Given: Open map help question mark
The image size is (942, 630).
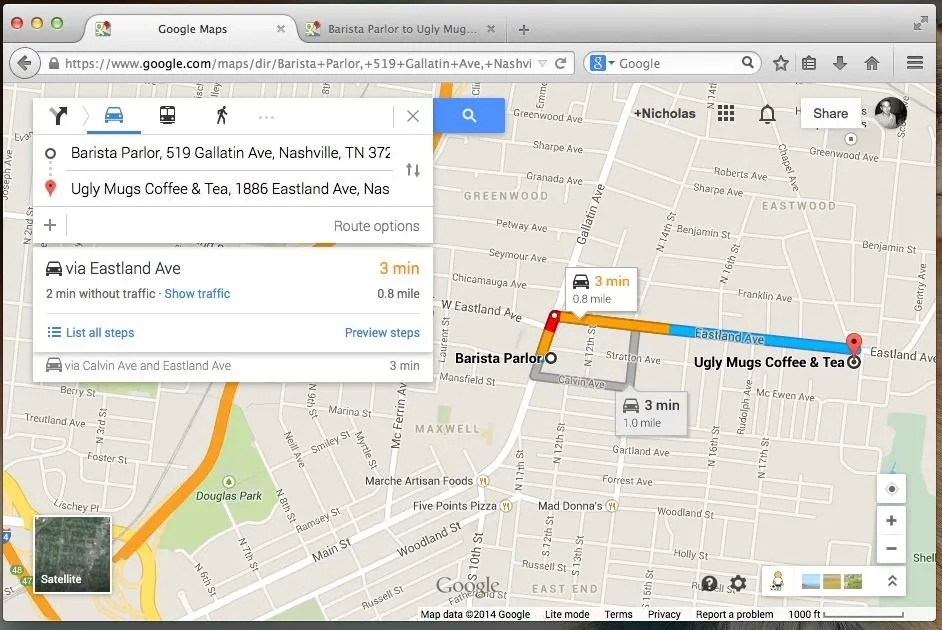Looking at the screenshot, I should click(710, 583).
